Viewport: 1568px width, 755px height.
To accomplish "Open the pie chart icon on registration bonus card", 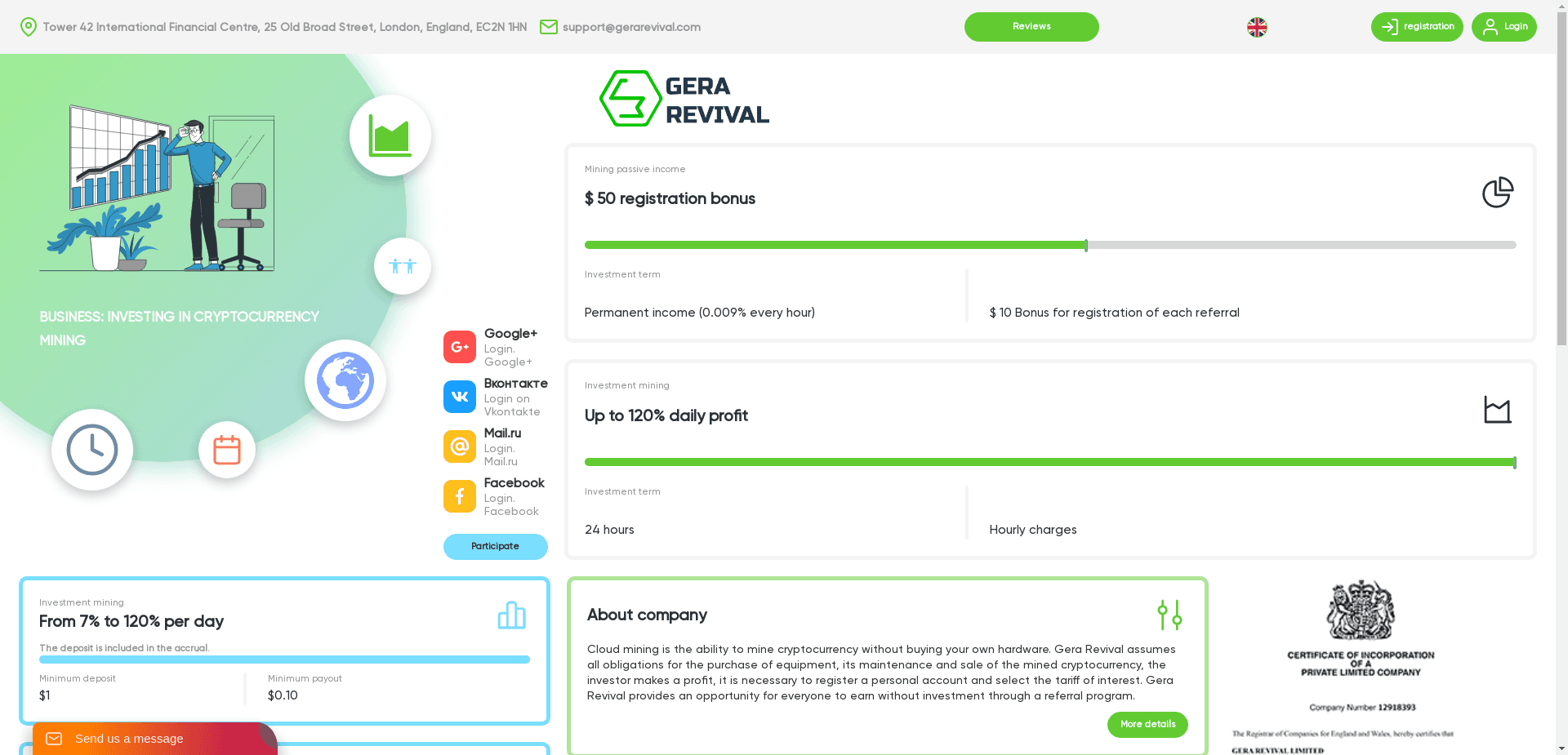I will click(x=1497, y=193).
